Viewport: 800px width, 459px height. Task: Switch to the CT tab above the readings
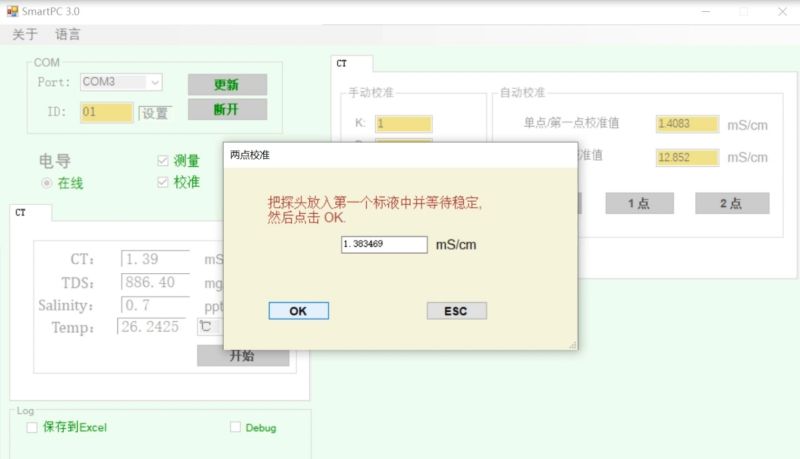pyautogui.click(x=21, y=212)
